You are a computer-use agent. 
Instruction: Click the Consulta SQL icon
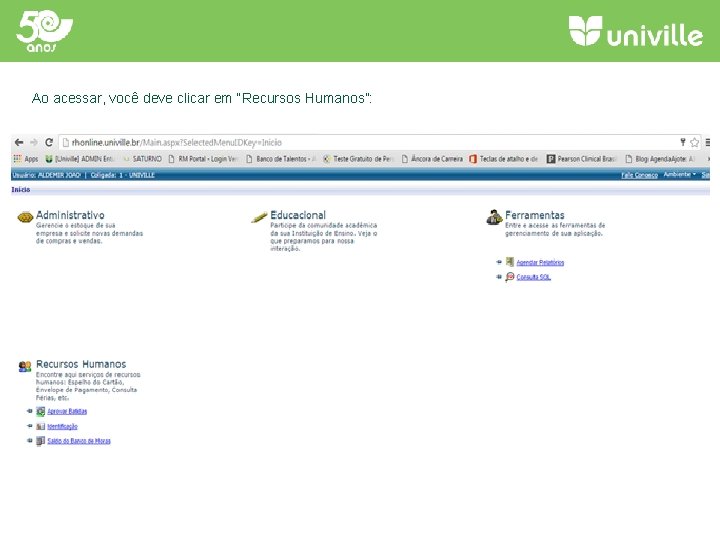click(x=510, y=277)
